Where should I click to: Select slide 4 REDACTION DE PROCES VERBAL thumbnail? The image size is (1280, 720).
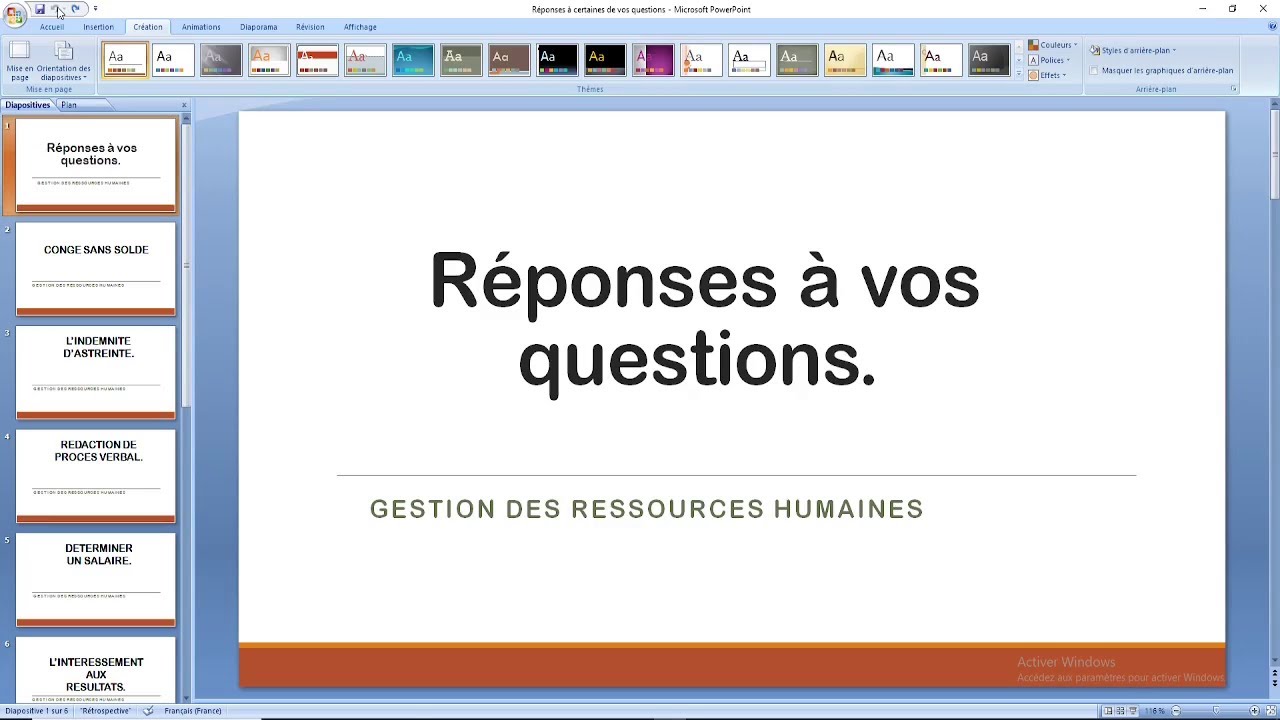(x=95, y=476)
